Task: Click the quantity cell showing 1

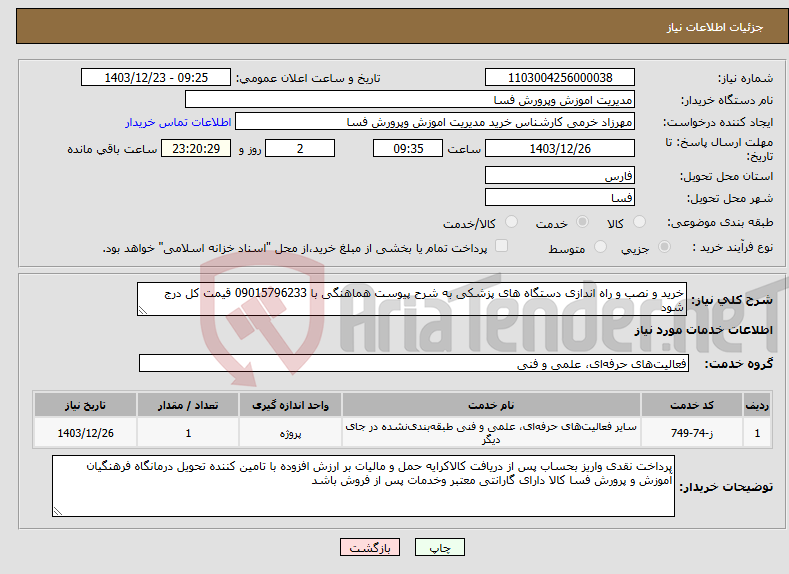Action: 188,433
